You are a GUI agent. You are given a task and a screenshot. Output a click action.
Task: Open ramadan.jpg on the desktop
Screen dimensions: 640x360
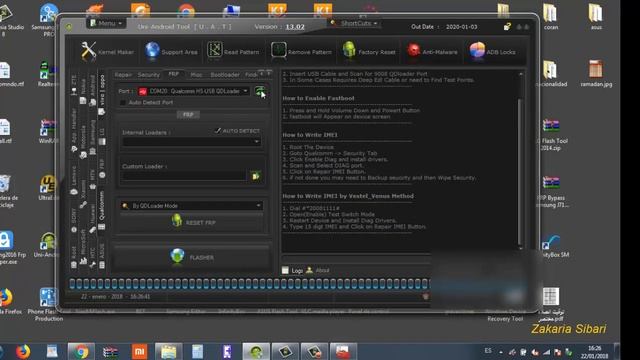pos(596,73)
